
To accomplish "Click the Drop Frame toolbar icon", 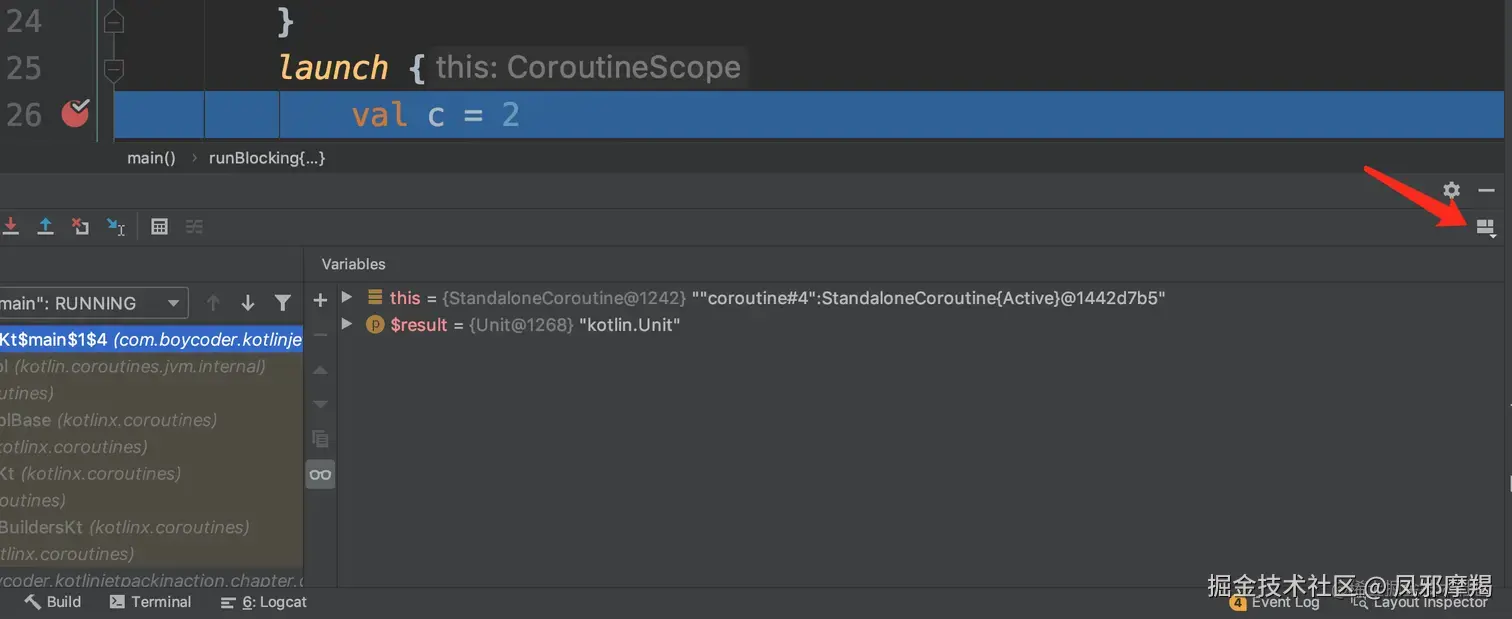I will tap(80, 227).
